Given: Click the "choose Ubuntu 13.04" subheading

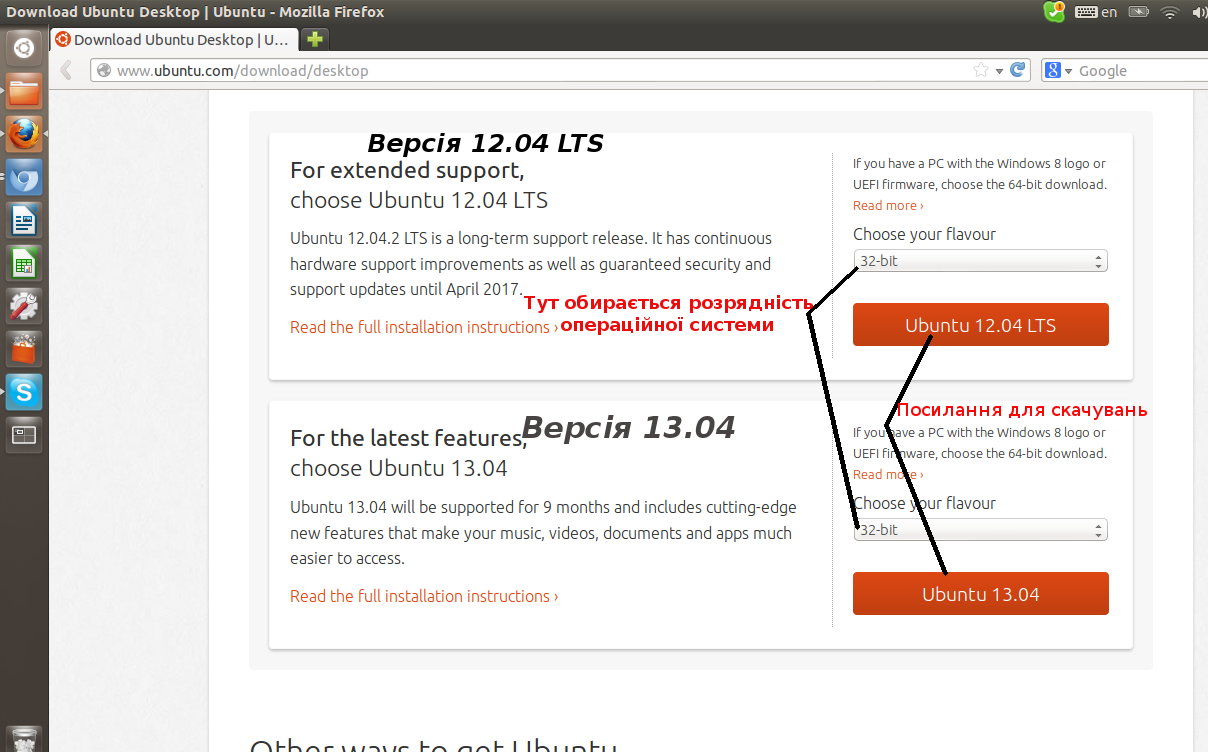Looking at the screenshot, I should 399,468.
